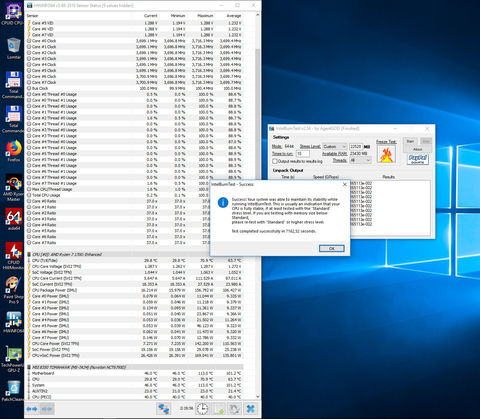Click the logging sheet icon in HWiNFO toolbar

click(x=219, y=409)
